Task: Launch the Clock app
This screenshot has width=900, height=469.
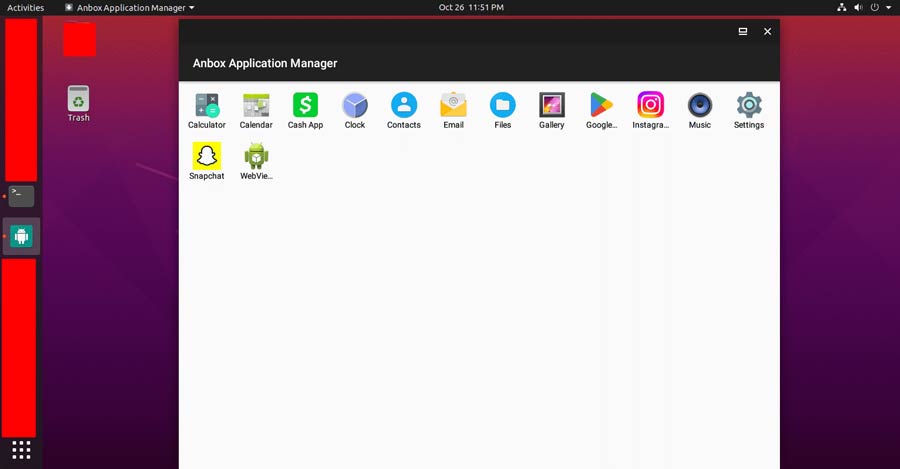Action: pos(355,110)
